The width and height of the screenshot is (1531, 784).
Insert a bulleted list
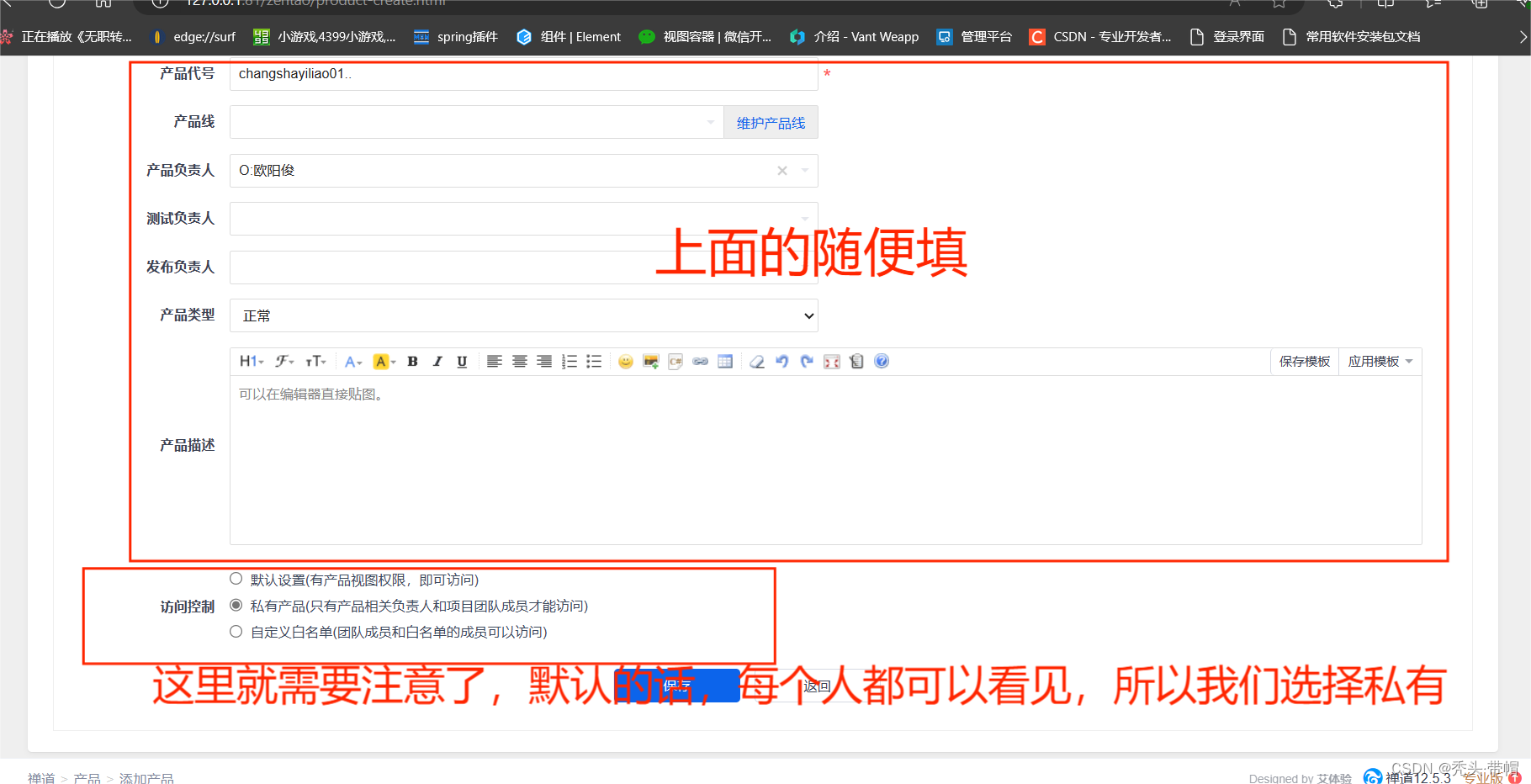[594, 362]
